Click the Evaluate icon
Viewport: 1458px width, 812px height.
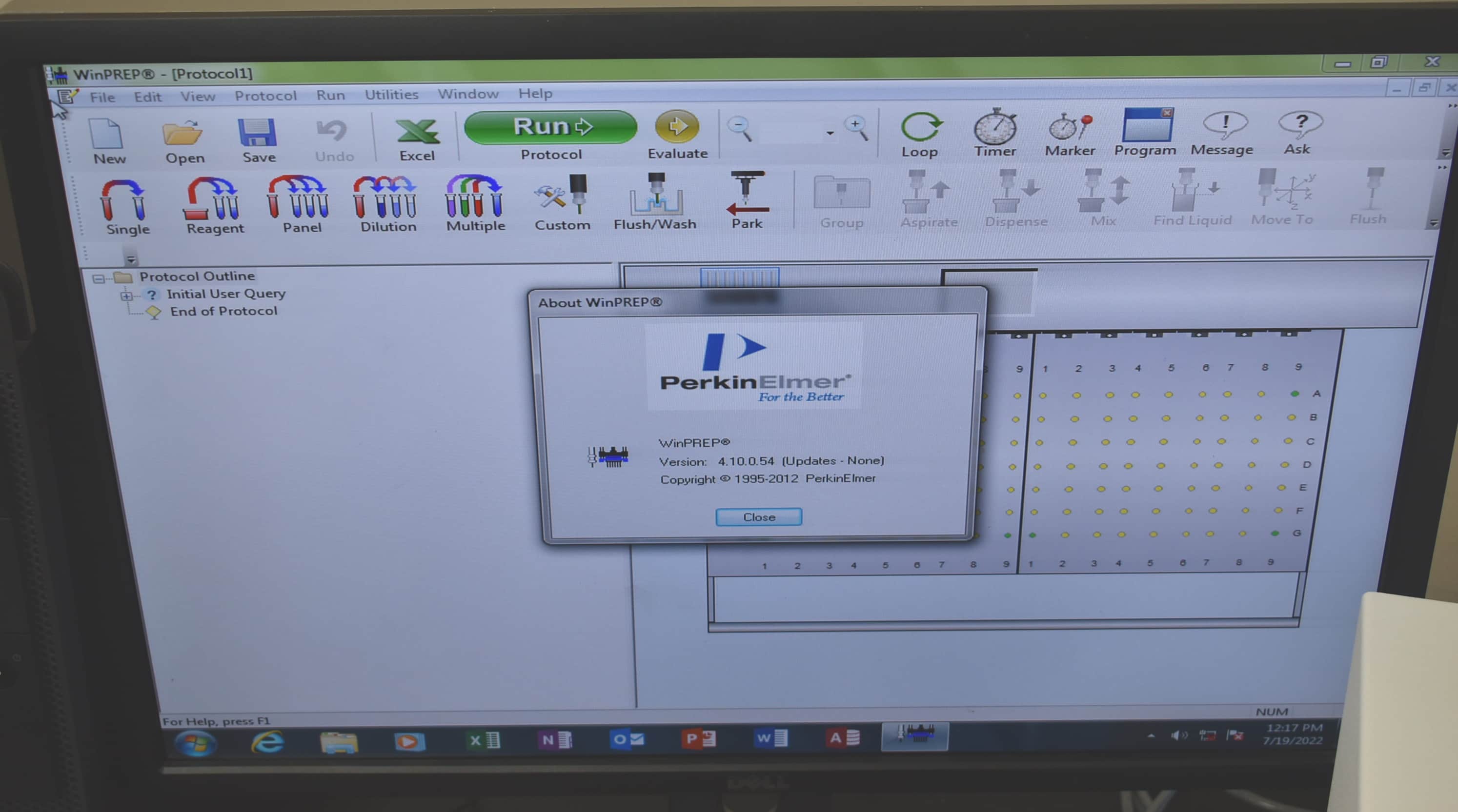pyautogui.click(x=677, y=135)
